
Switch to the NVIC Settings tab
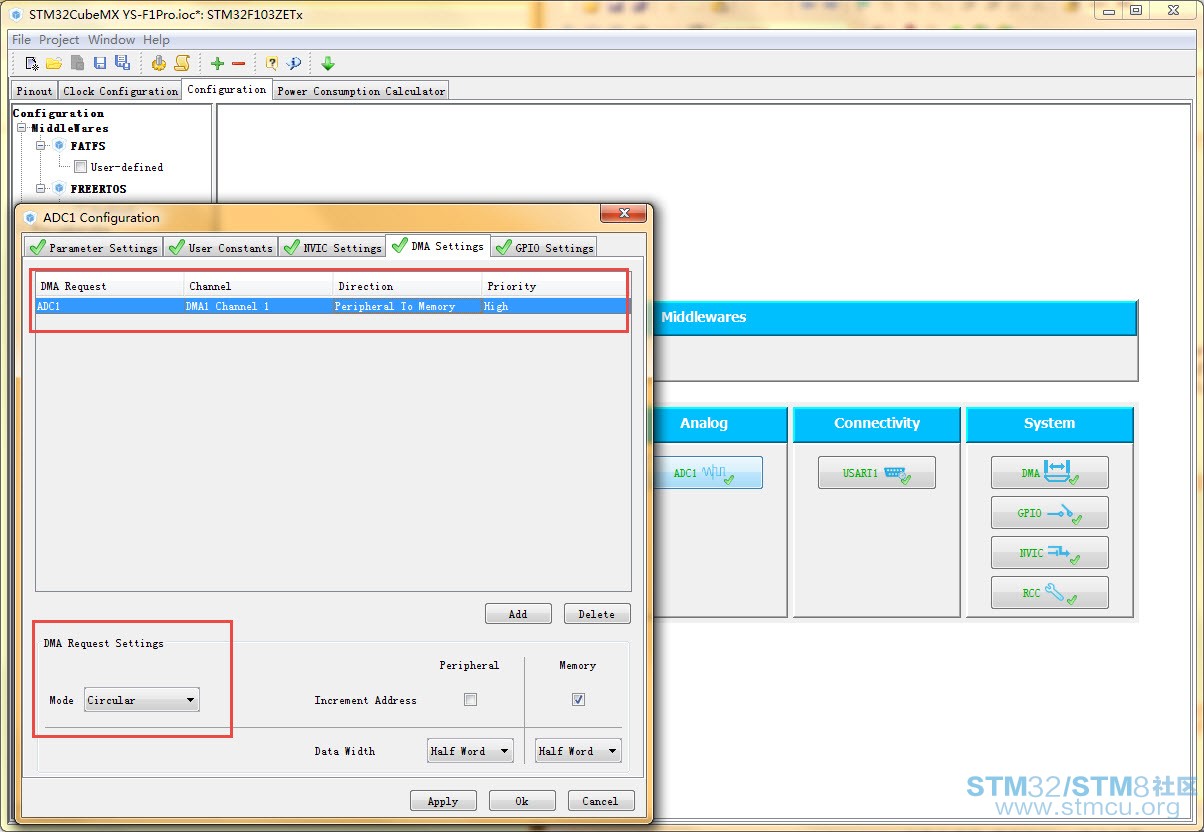point(332,247)
